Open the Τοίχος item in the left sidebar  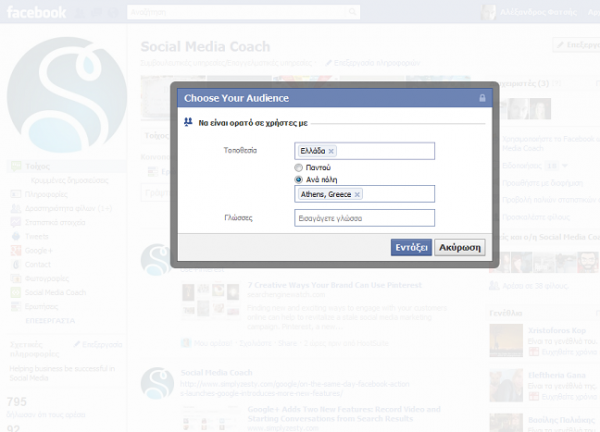38,166
